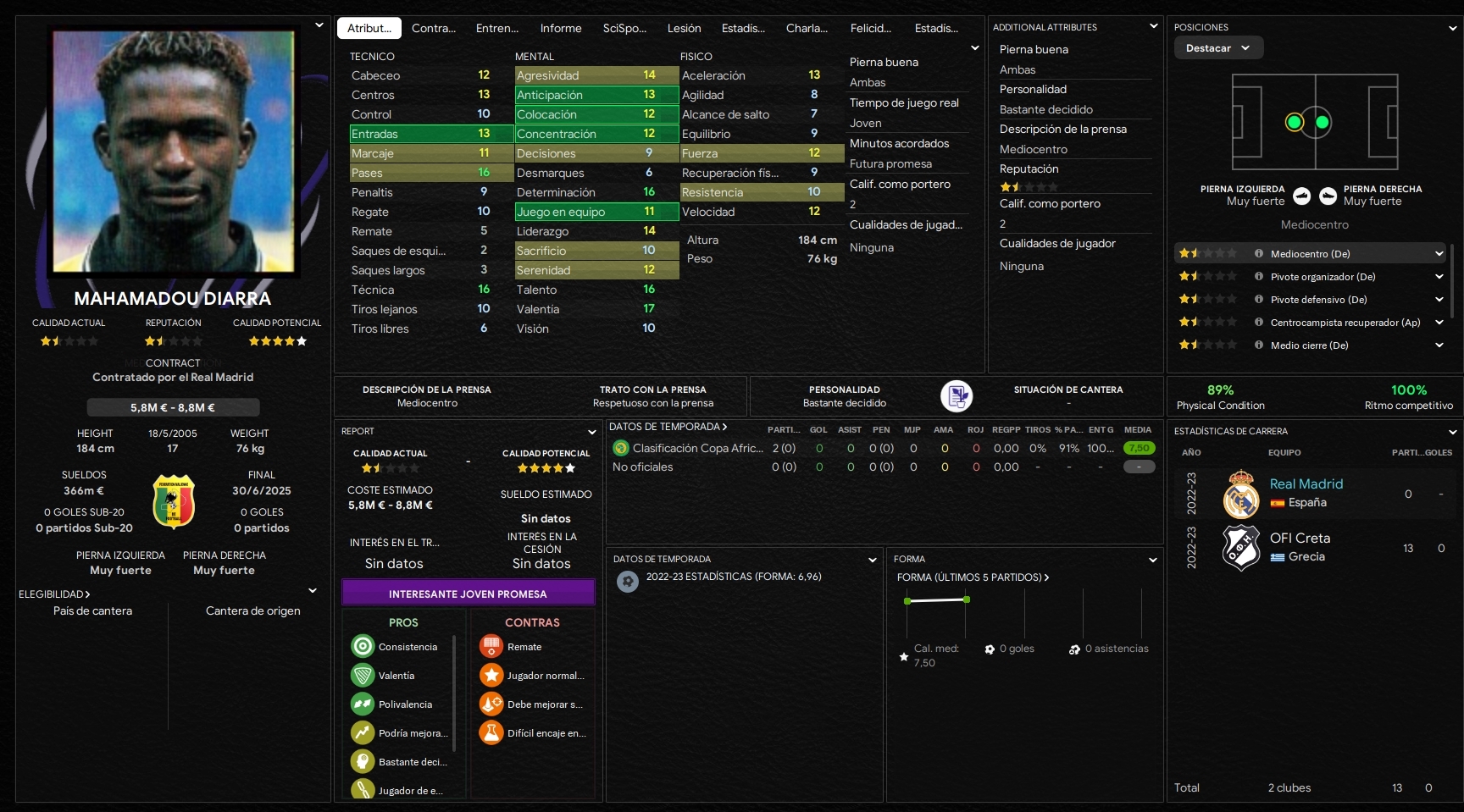Expand the Pivote organizador (De) role row
This screenshot has width=1464, height=812.
[1439, 276]
